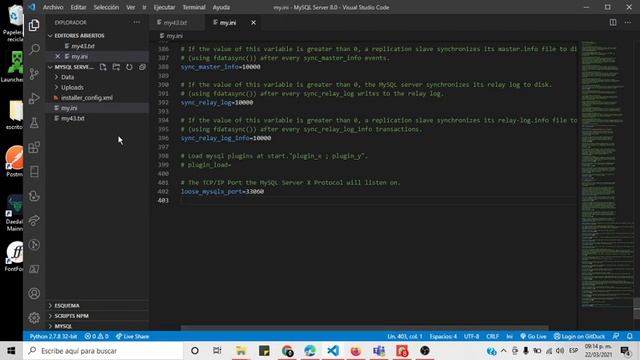Viewport: 640px width, 360px height.
Task: Click Go Live in status bar
Action: 533,336
